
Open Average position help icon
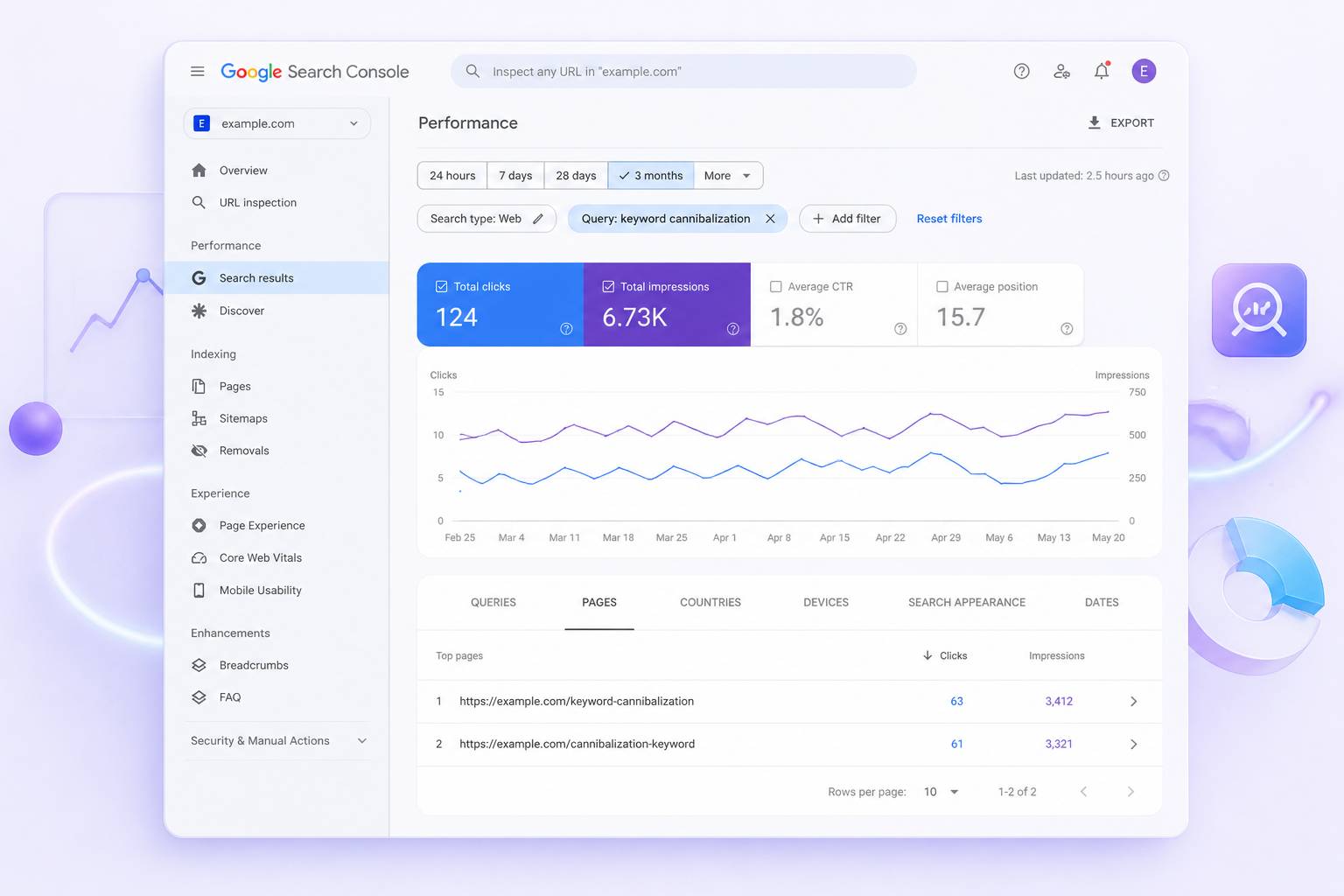(1067, 329)
